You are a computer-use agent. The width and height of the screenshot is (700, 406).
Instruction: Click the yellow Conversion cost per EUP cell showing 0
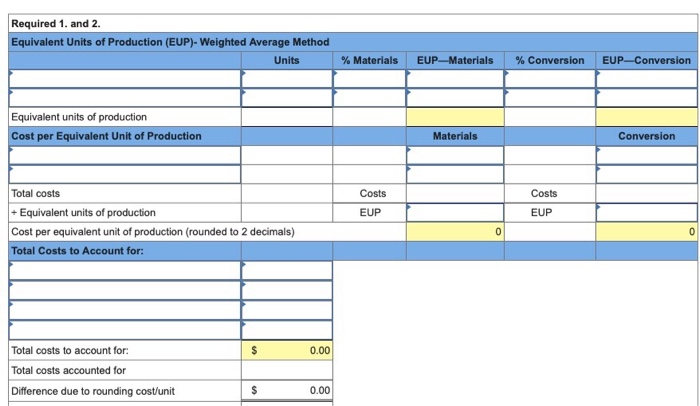tap(647, 232)
